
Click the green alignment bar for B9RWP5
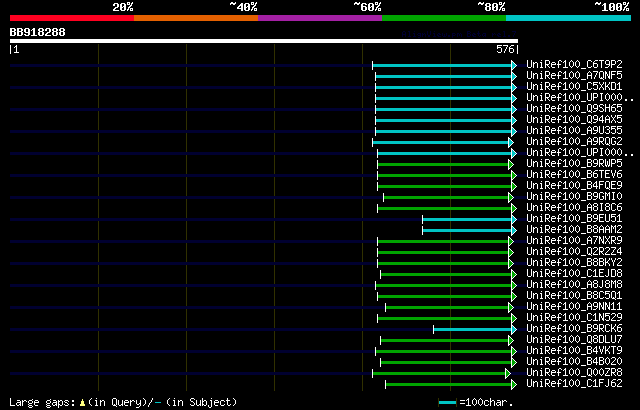[443, 164]
